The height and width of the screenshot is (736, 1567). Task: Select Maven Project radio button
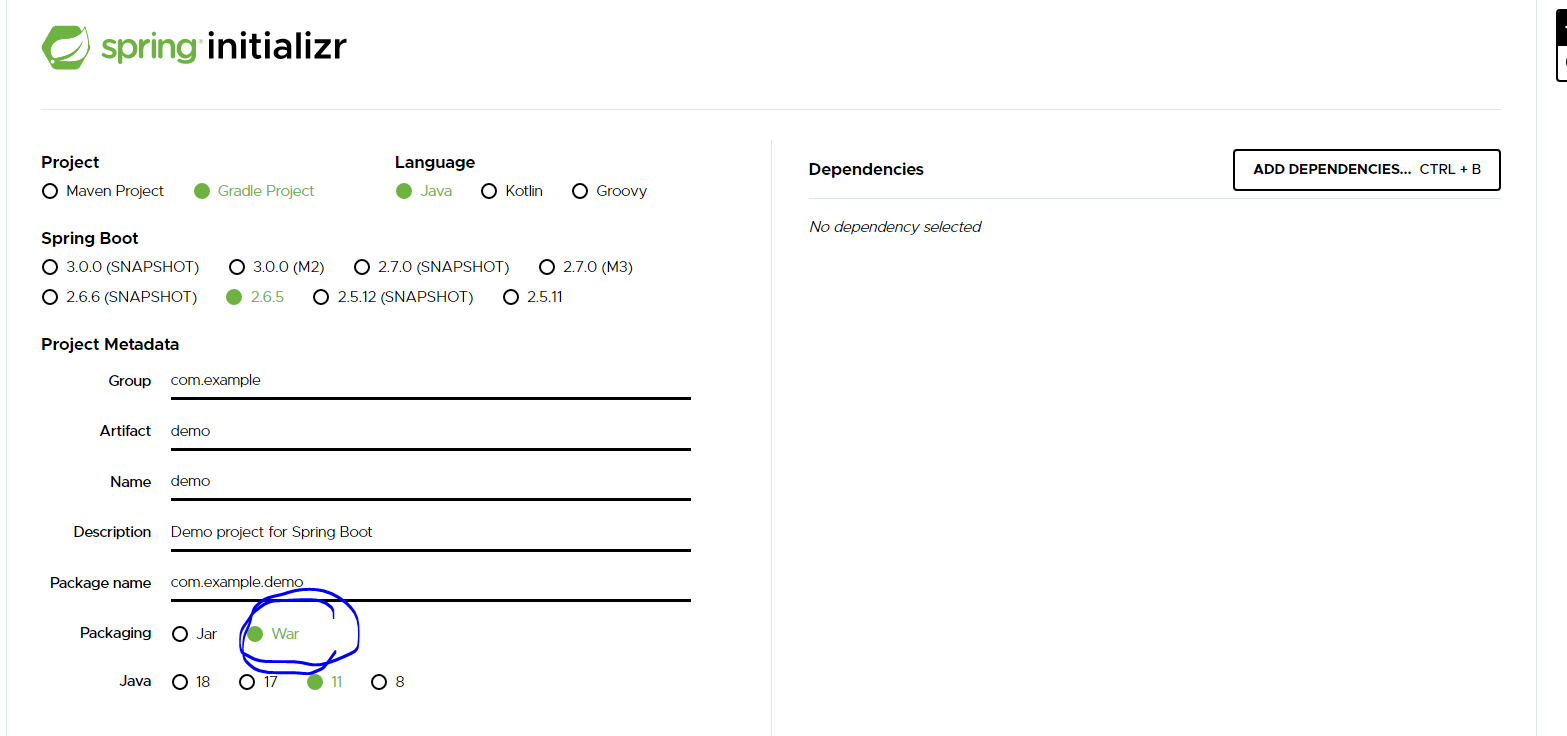point(50,191)
